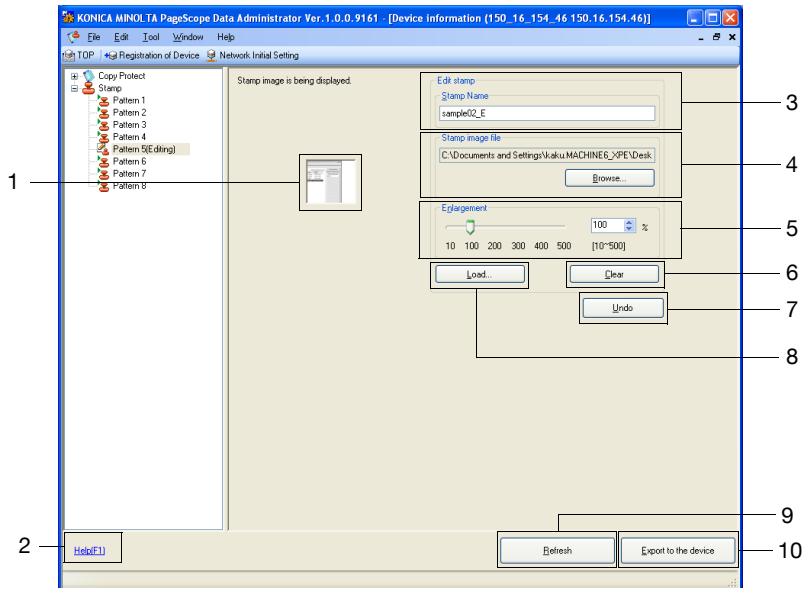Increase enlargement with spinner up arrow
Viewport: 809px width, 593px height.
tap(628, 222)
